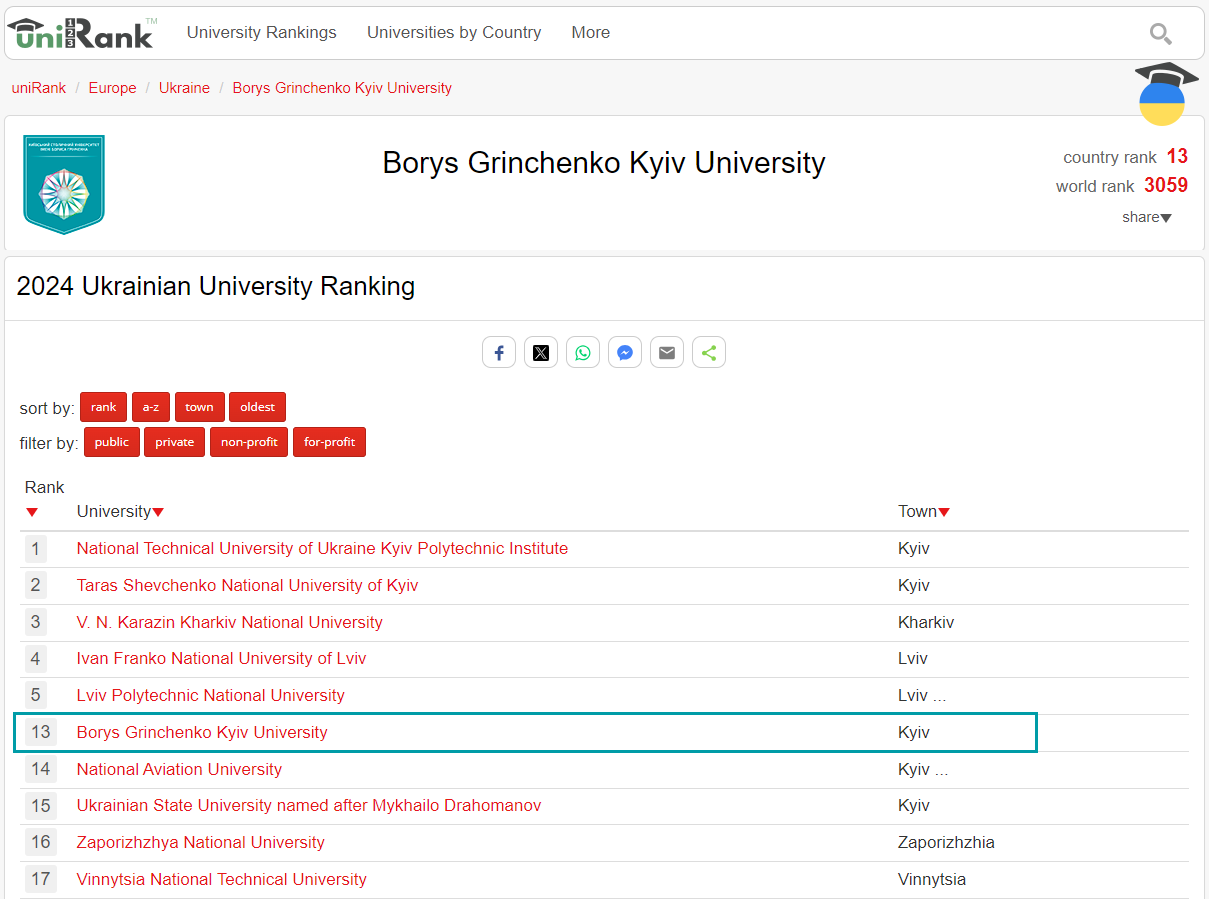Click the Ukraine graduation cap flag icon
The image size is (1209, 899).
1163,94
